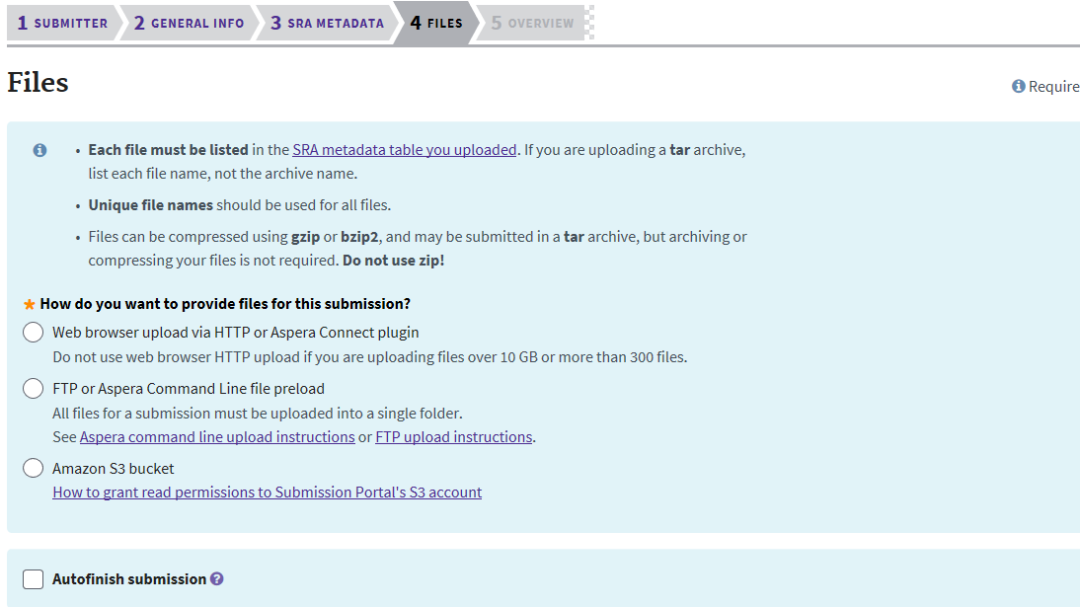This screenshot has width=1080, height=607.
Task: Jump to the 5 Overview step
Action: pos(533,23)
